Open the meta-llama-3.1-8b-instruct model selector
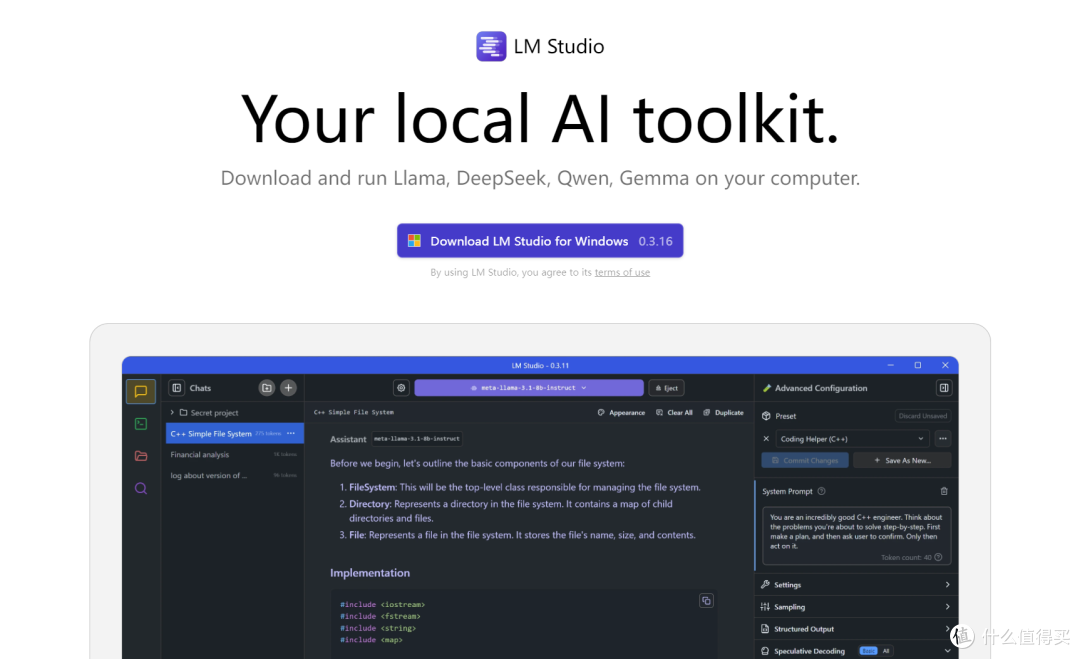Viewport: 1080px width, 659px height. pos(529,388)
